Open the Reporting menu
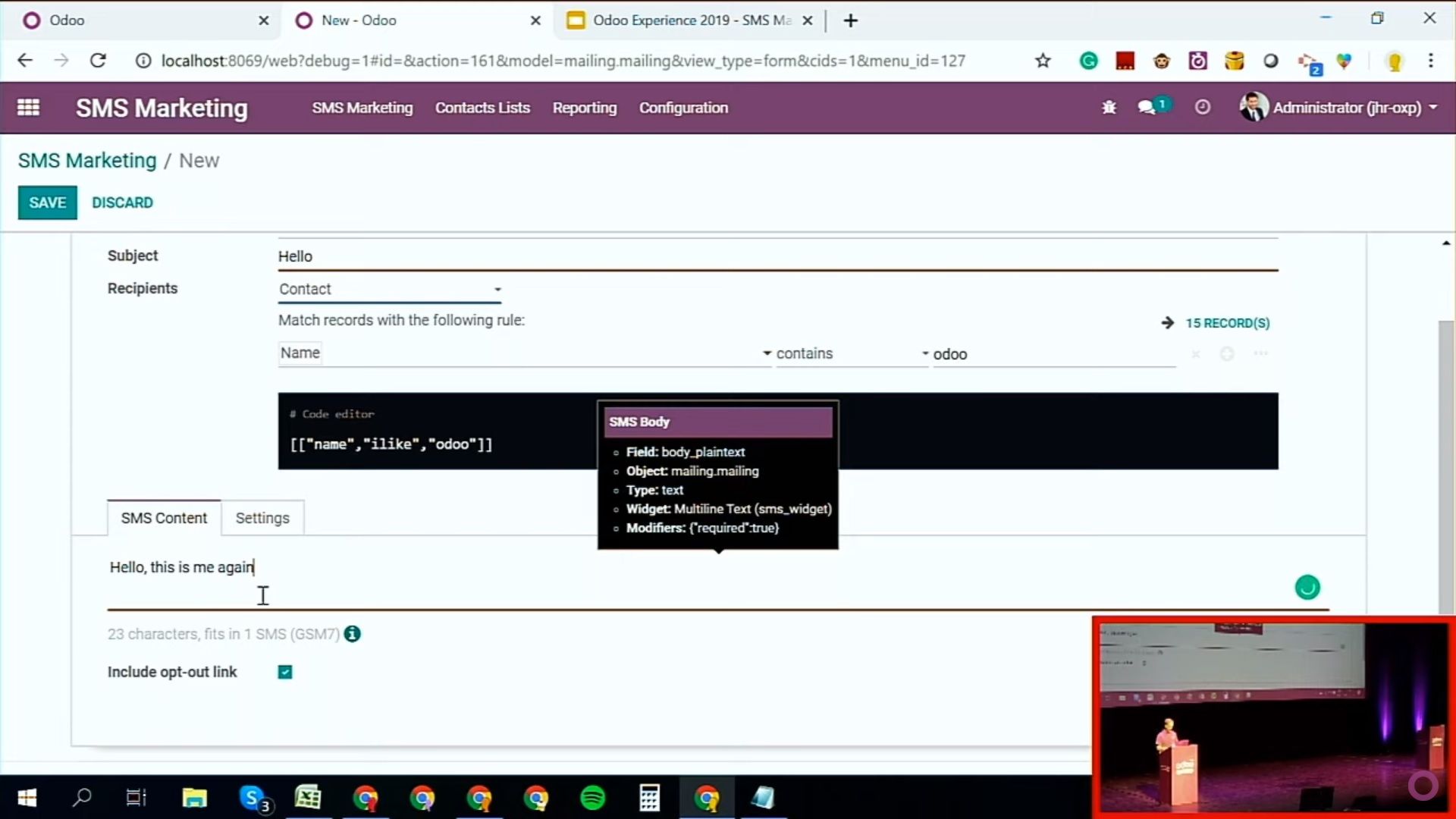This screenshot has width=1456, height=819. click(585, 108)
